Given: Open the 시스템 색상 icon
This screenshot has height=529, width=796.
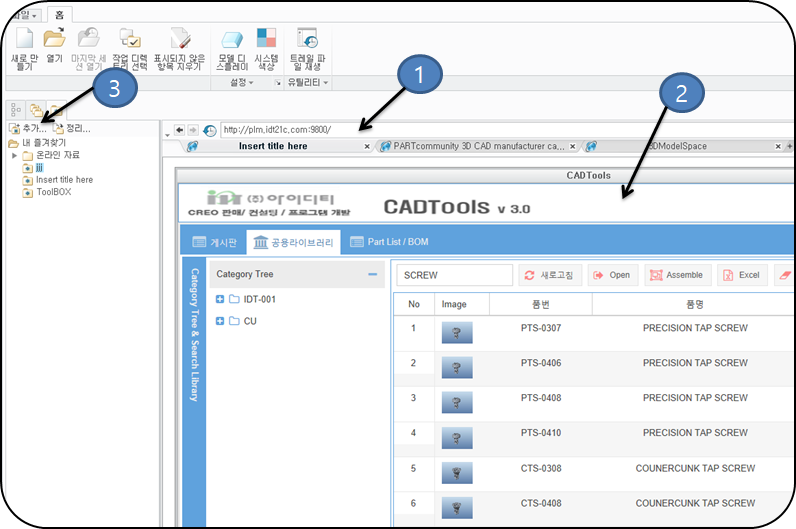Looking at the screenshot, I should point(266,38).
